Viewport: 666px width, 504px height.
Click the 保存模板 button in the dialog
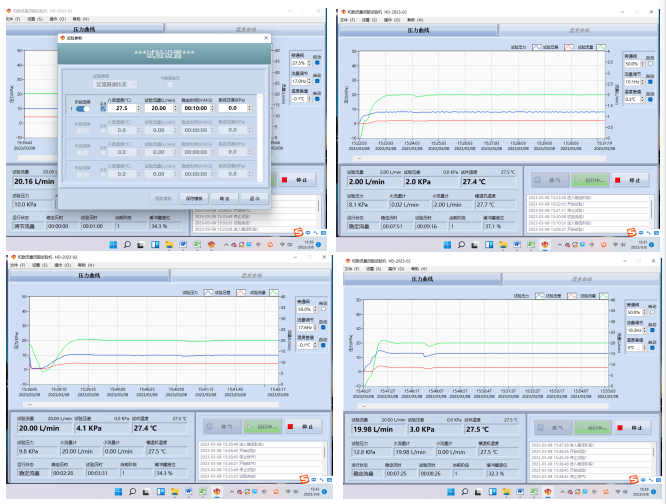pyautogui.click(x=194, y=198)
